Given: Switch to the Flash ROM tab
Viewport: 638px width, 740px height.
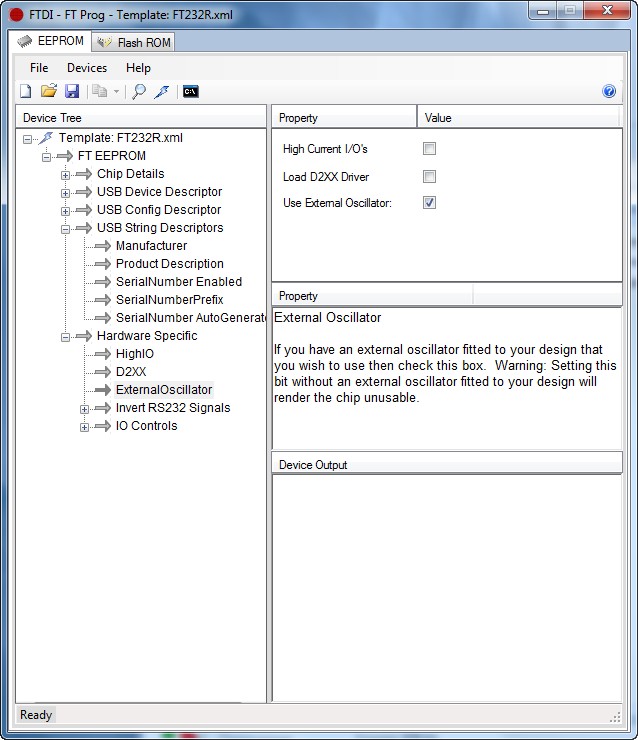Looking at the screenshot, I should [133, 42].
